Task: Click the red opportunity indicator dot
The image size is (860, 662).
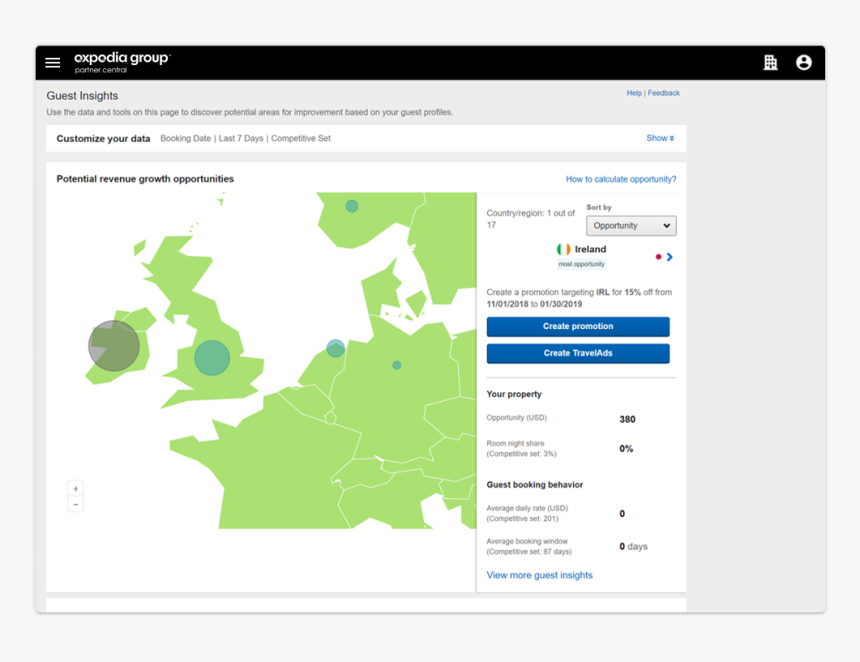Action: 658,256
